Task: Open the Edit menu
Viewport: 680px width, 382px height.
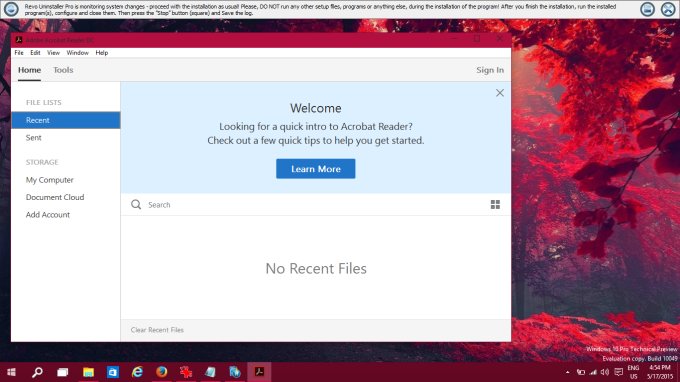Action: 35,52
